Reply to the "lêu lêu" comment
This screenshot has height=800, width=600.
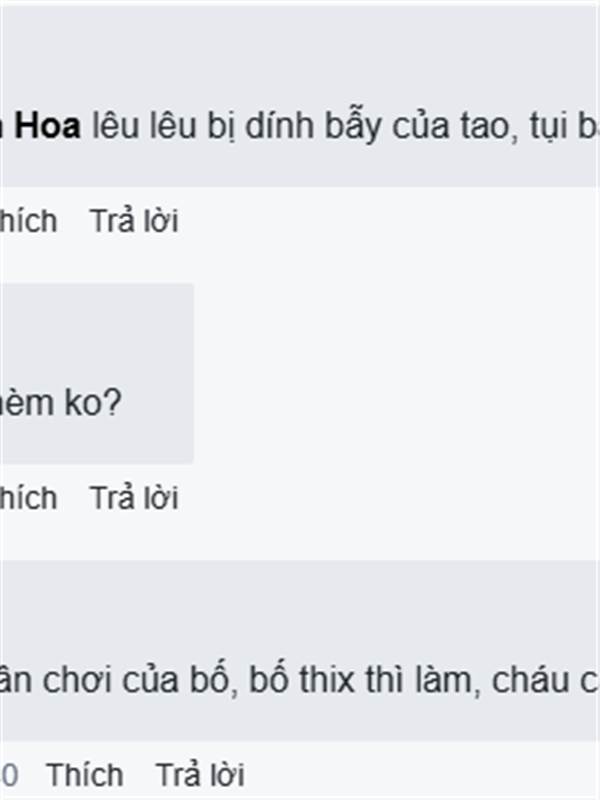coord(134,221)
